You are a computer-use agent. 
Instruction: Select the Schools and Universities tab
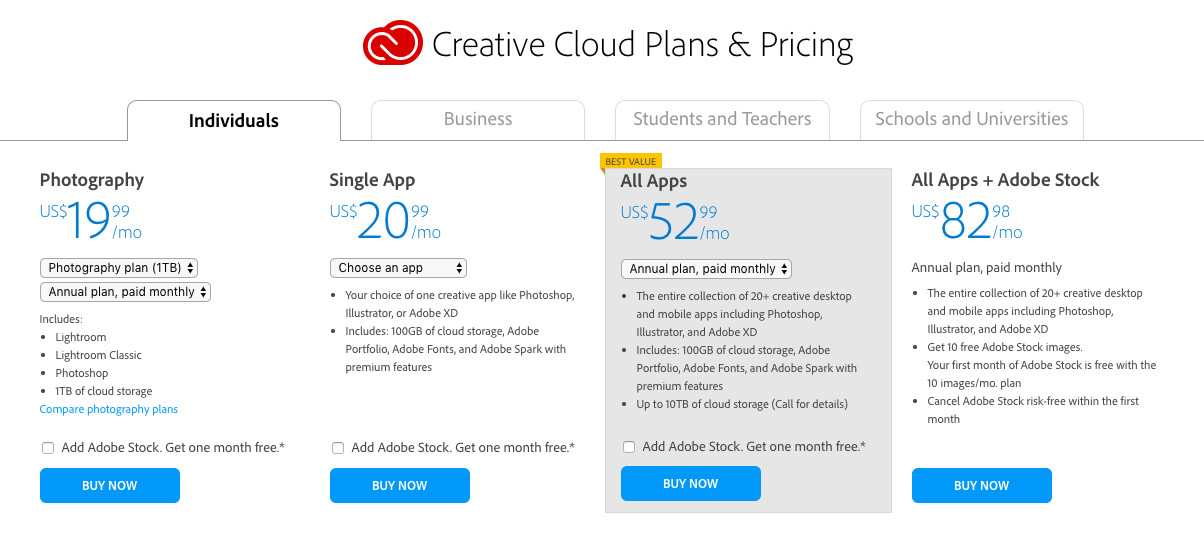click(971, 119)
